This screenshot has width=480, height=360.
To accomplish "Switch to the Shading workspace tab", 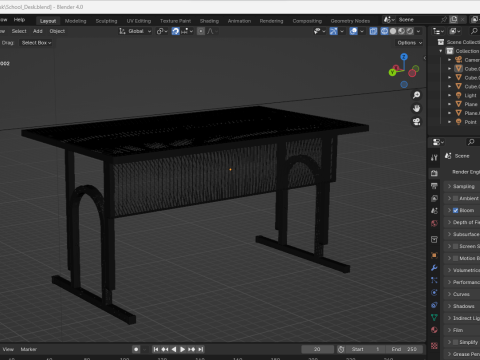I will point(209,21).
